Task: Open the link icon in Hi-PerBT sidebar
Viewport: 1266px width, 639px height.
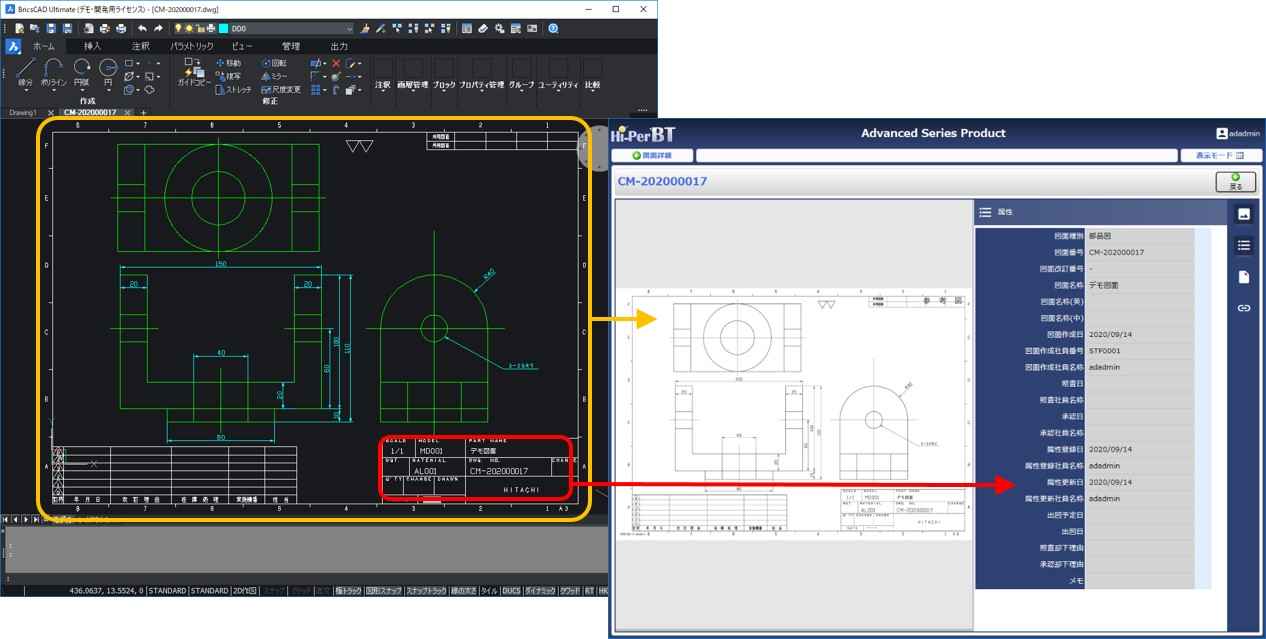Action: [1244, 308]
